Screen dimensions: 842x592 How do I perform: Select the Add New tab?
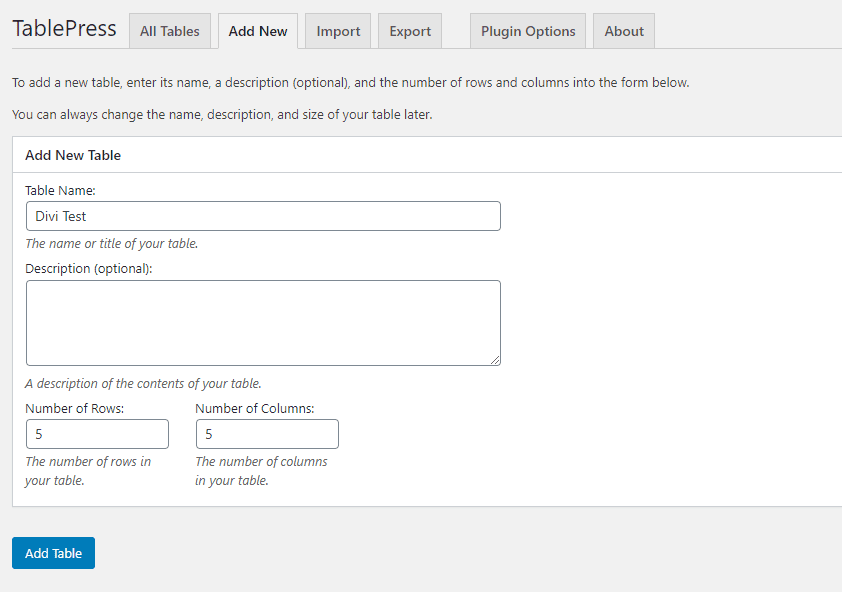[258, 31]
